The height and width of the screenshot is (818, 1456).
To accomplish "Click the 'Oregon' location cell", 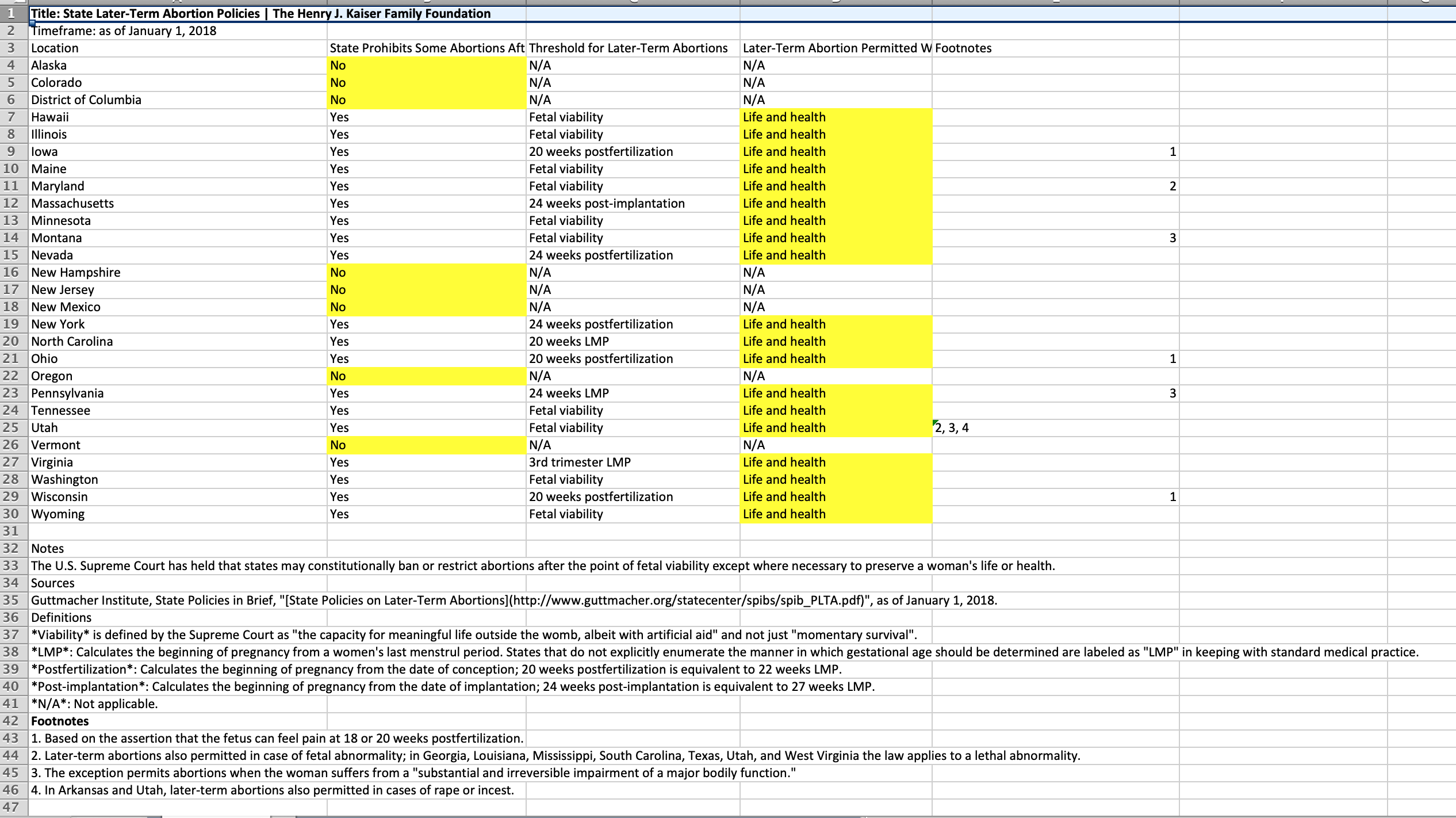I will [x=177, y=376].
